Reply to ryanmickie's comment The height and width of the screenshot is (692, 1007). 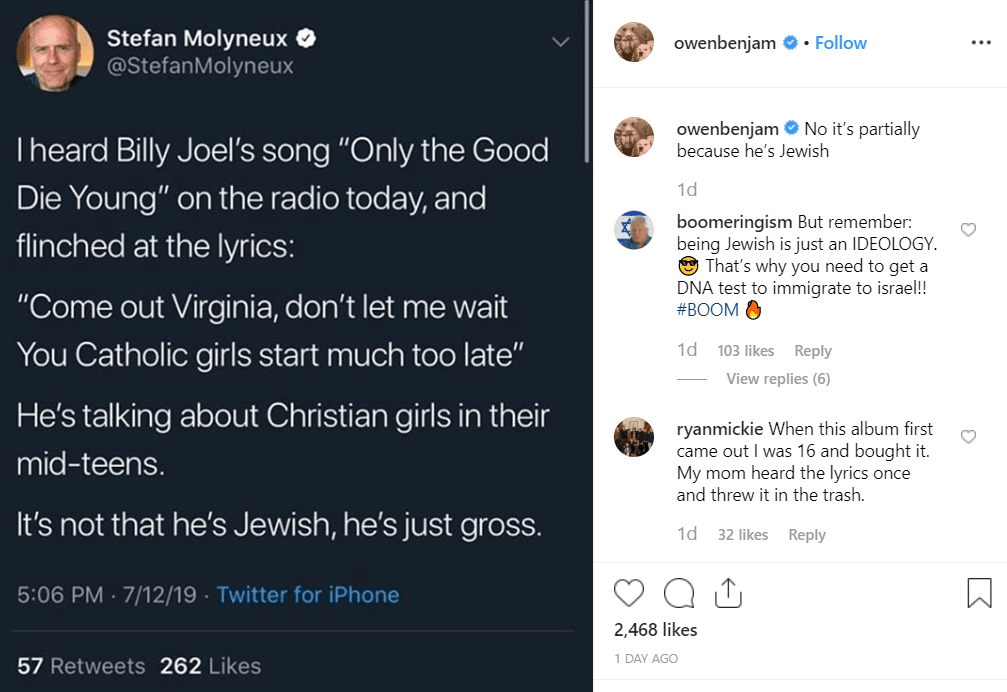(807, 535)
